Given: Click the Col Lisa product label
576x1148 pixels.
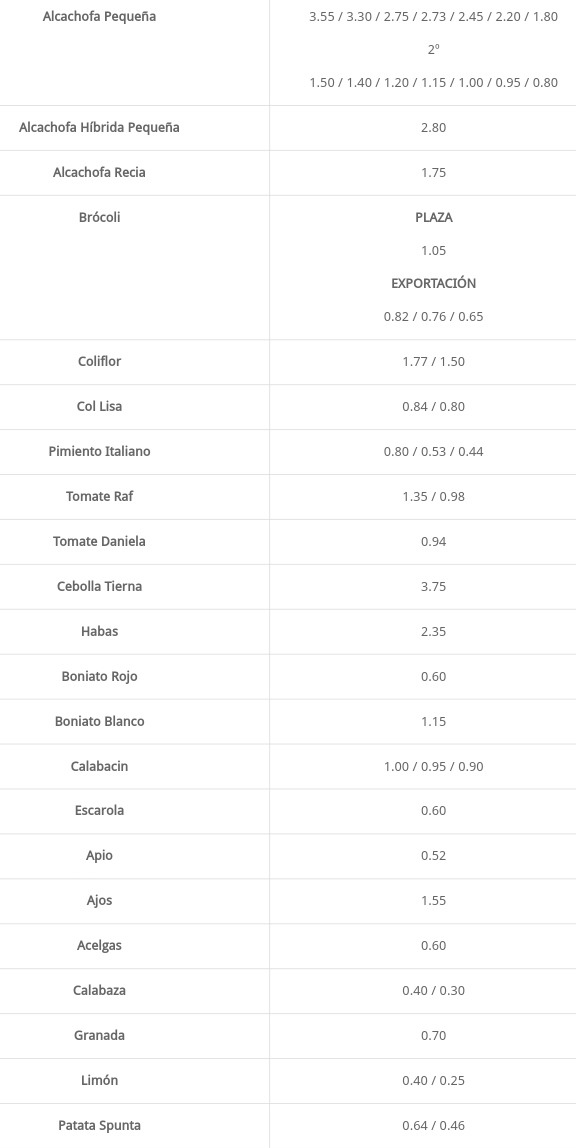Looking at the screenshot, I should 100,406.
